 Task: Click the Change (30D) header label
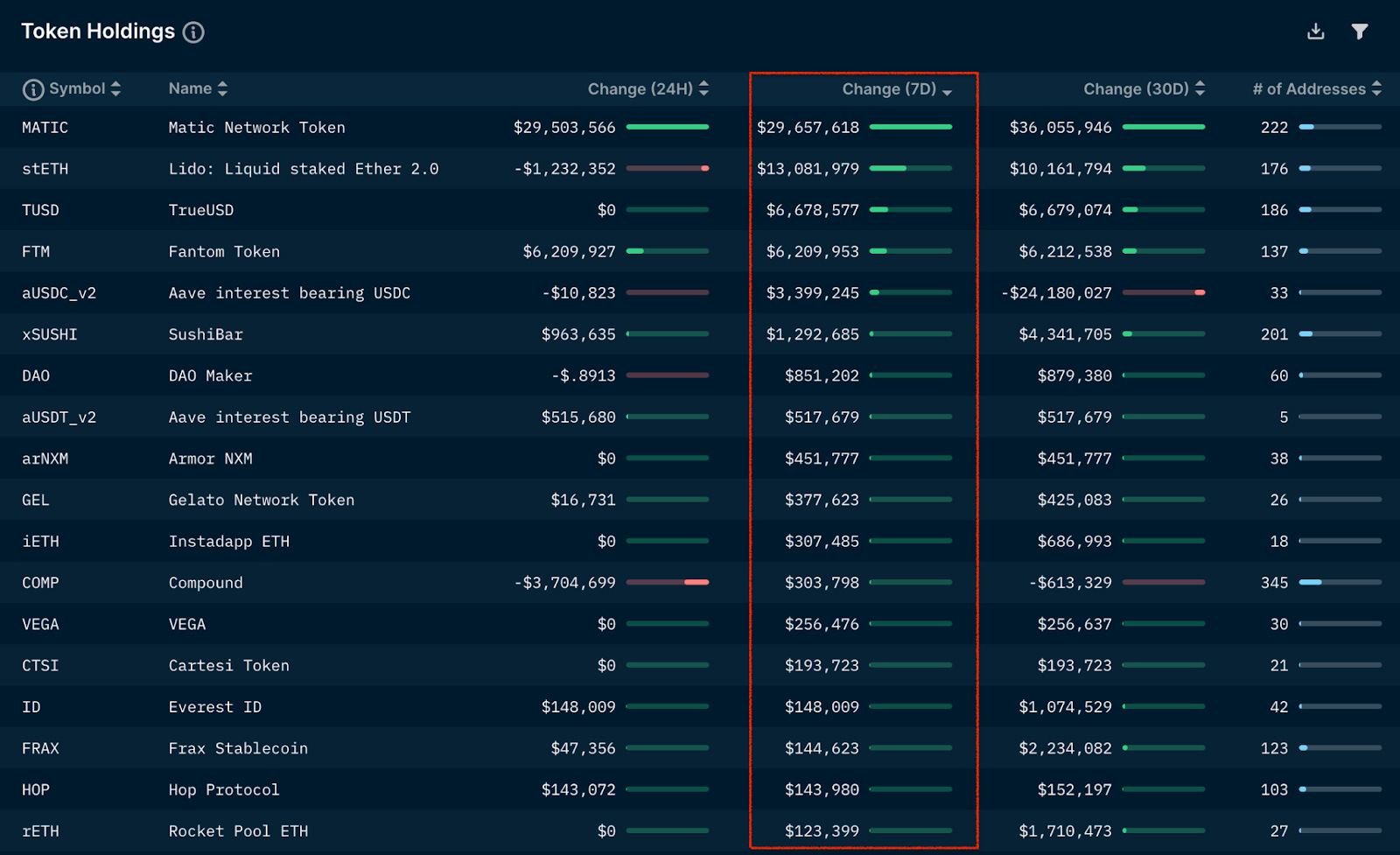coord(1136,89)
